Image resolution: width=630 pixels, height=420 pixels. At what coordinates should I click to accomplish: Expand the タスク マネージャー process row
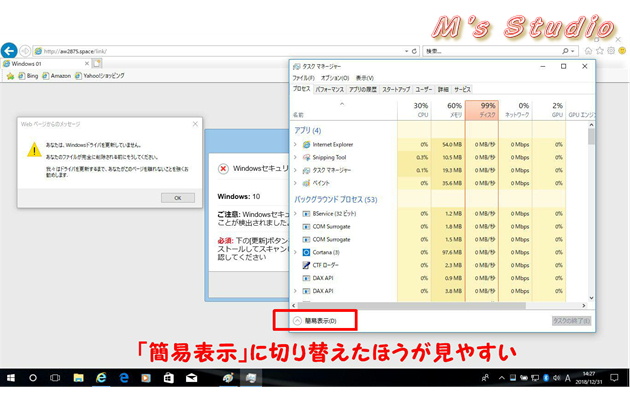[295, 170]
